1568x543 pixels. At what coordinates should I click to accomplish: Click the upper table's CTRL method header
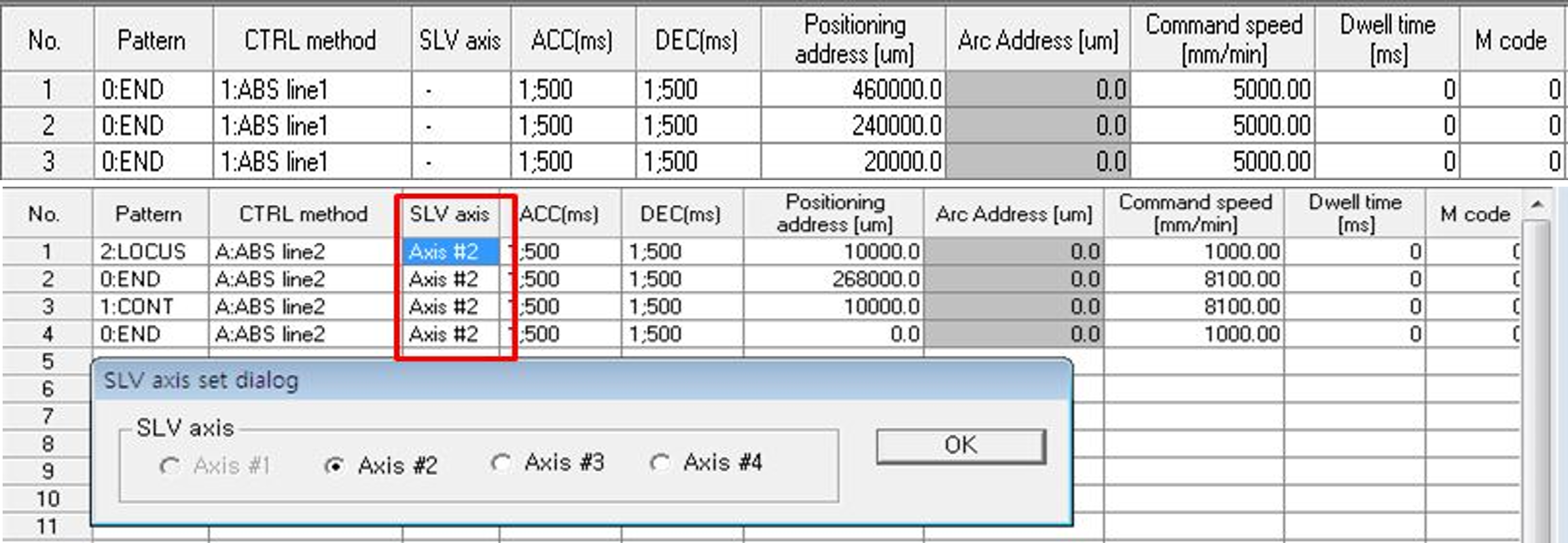tap(312, 40)
